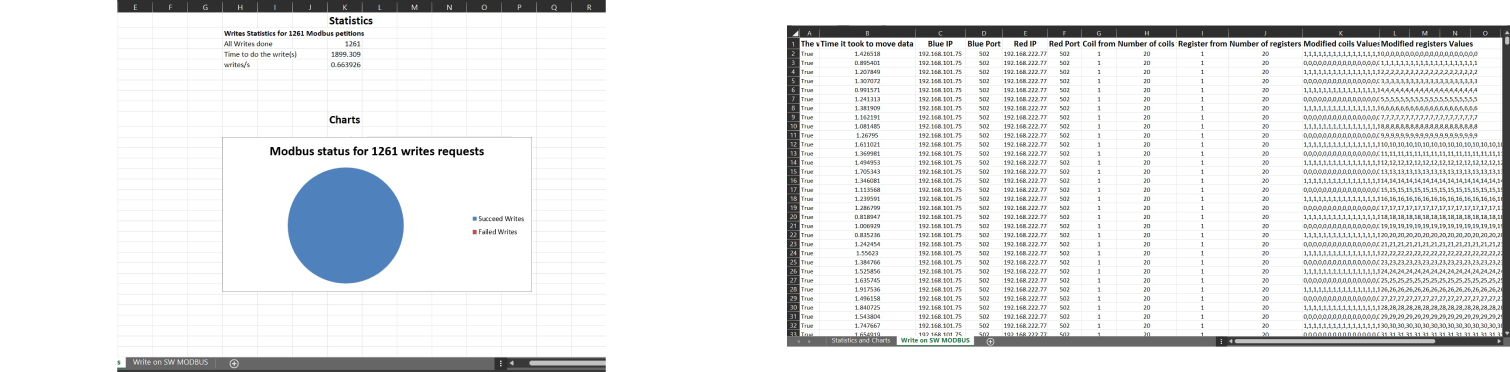Select the Red Port header cell
This screenshot has height=372, width=1510.
(1064, 44)
